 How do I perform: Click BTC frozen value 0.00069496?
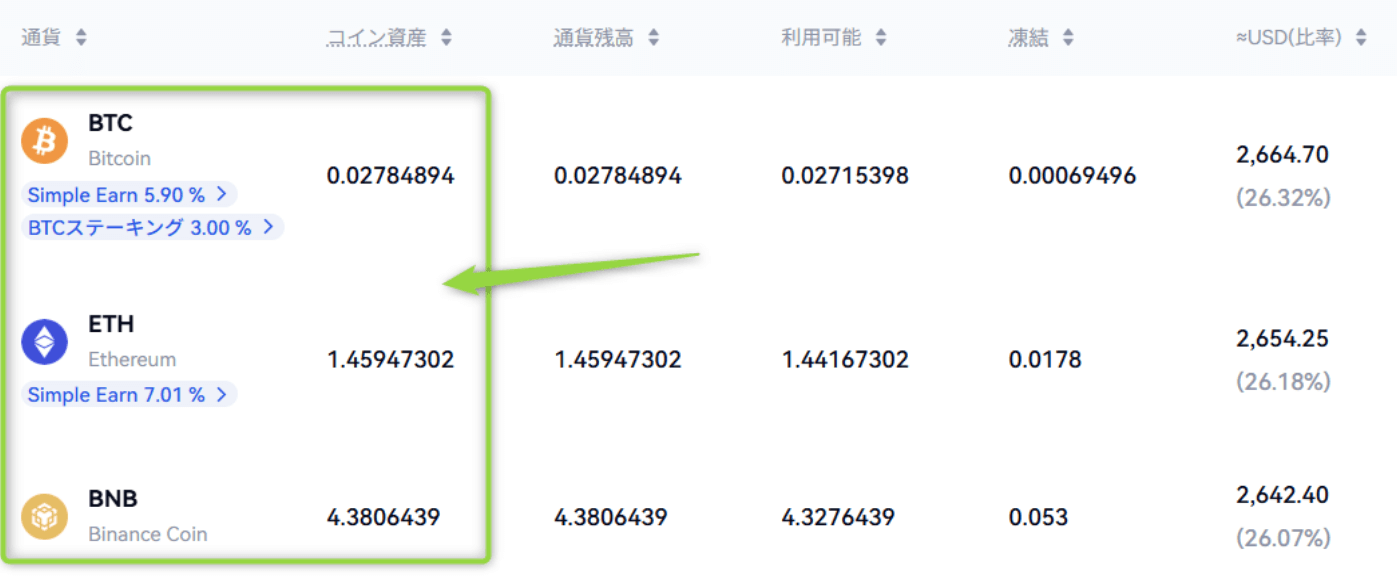1072,176
